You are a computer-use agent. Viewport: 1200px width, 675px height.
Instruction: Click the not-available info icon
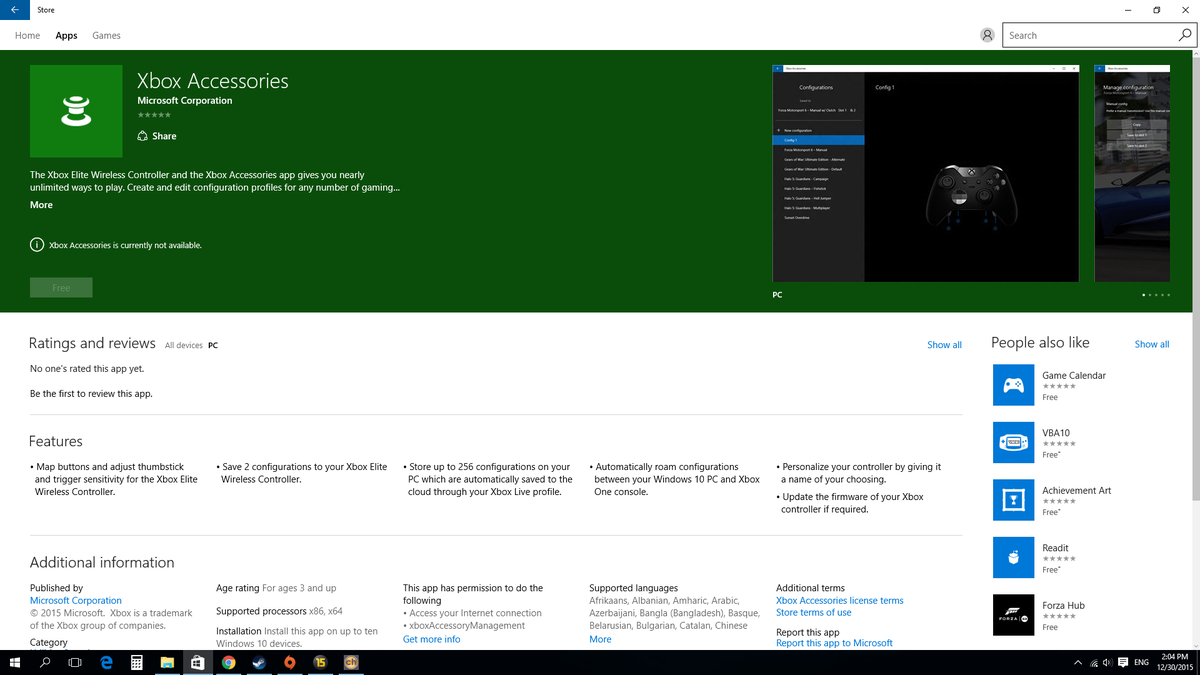point(37,245)
